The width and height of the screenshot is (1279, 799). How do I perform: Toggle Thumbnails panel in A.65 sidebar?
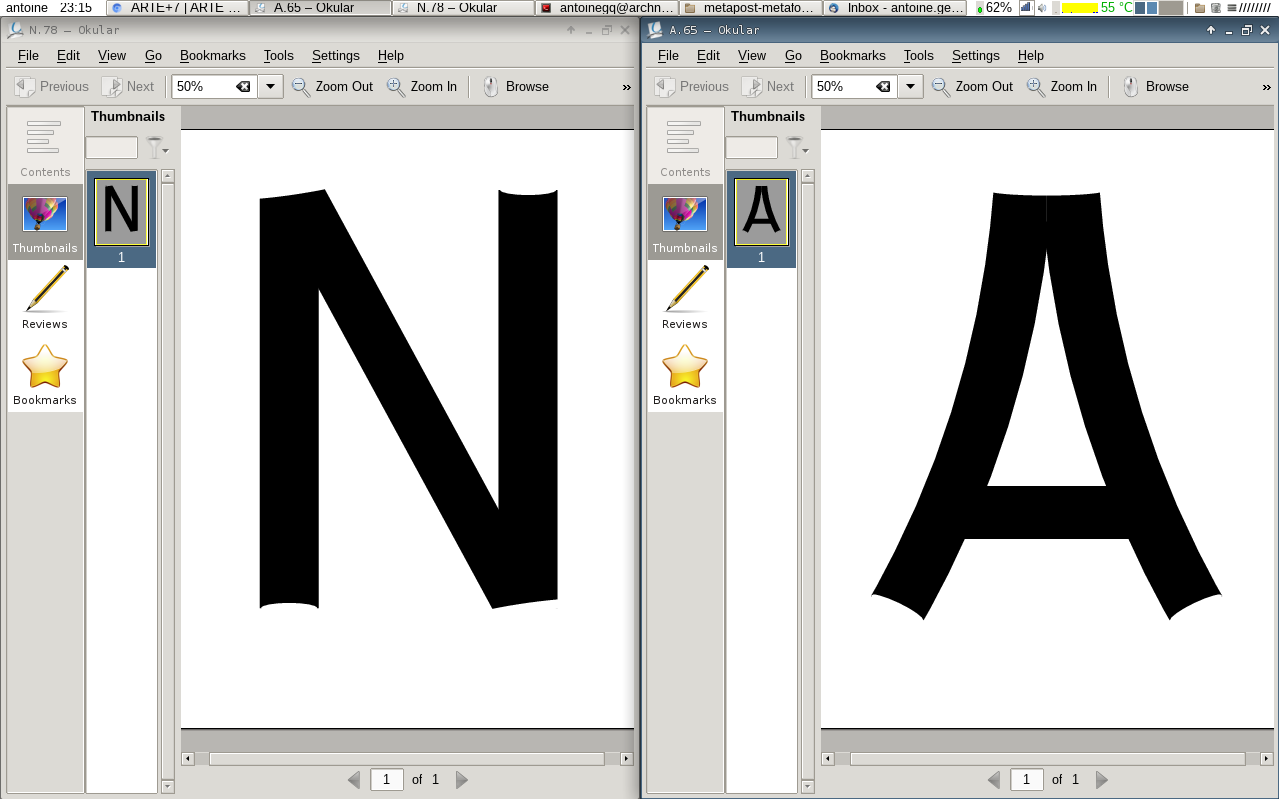[x=685, y=222]
